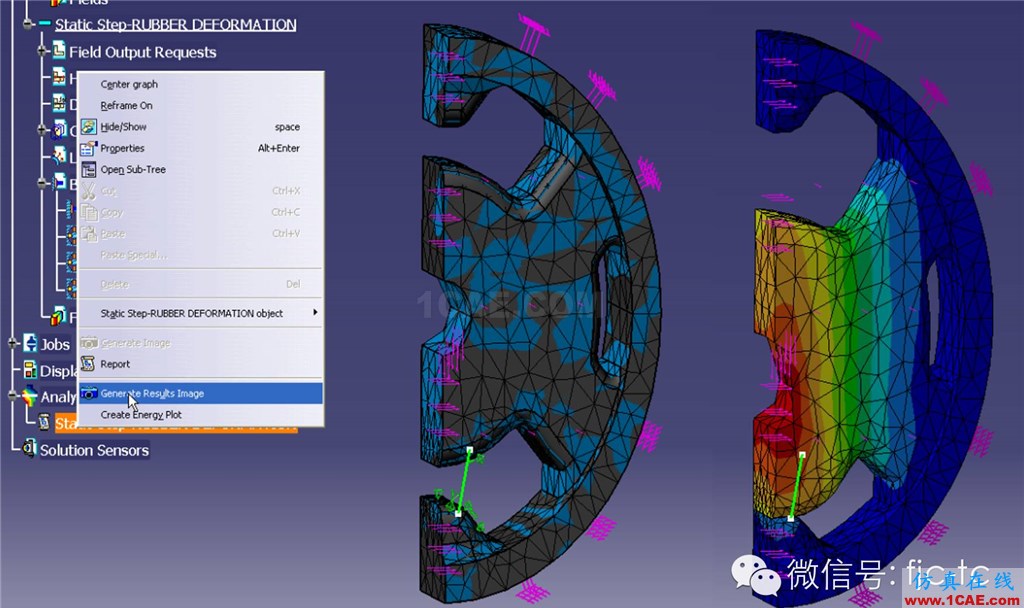This screenshot has width=1024, height=608.
Task: Collapse the Analysis tree node
Action: point(13,396)
